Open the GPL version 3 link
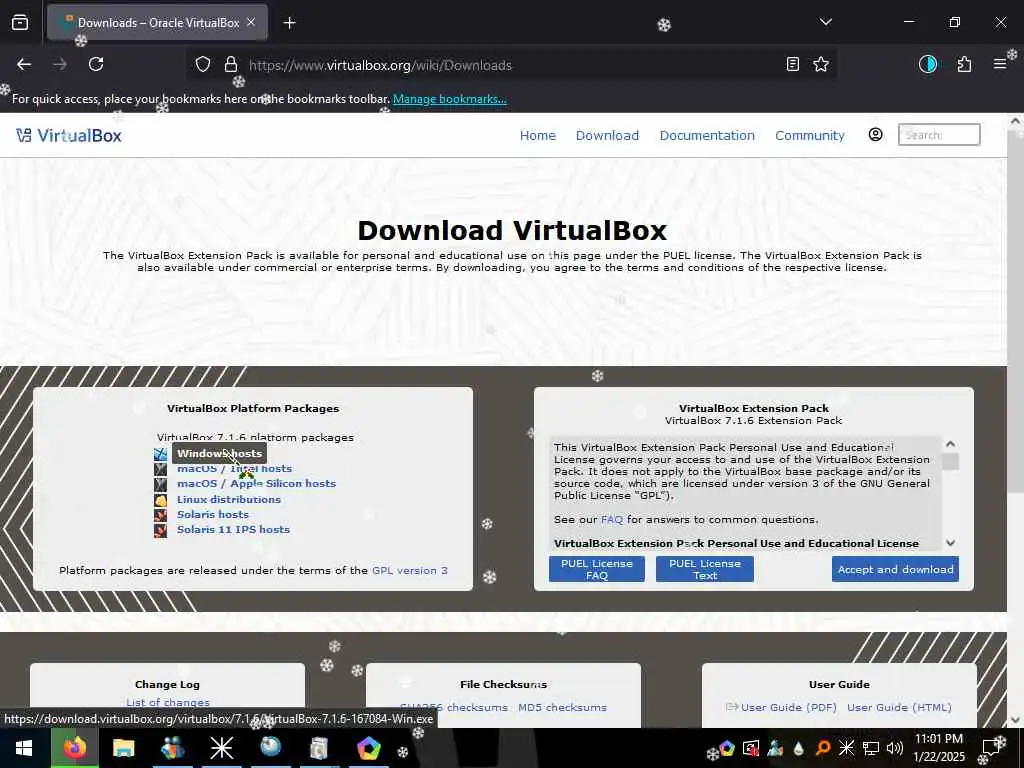This screenshot has width=1024, height=768. [x=409, y=570]
